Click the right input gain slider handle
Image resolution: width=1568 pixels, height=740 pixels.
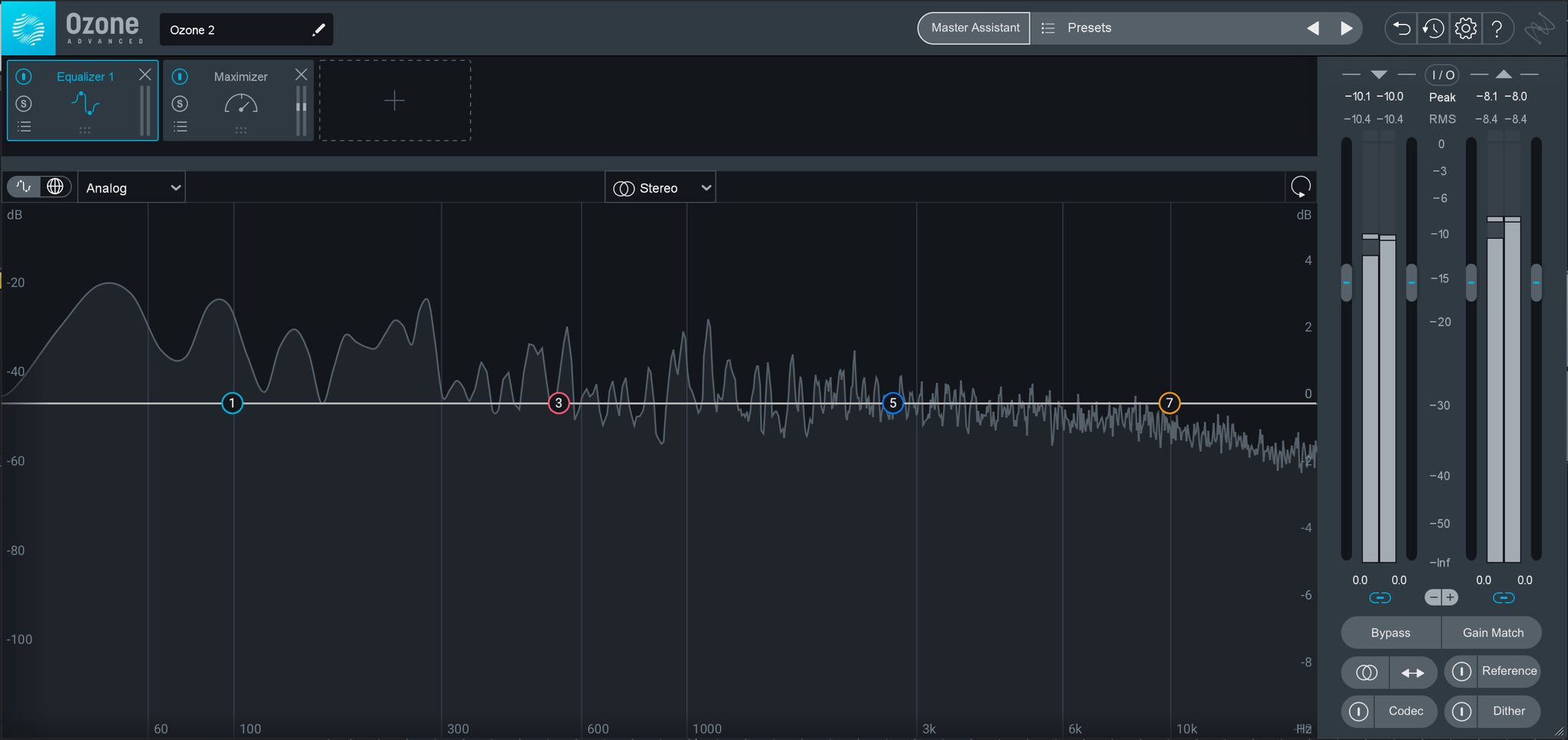pos(1411,282)
